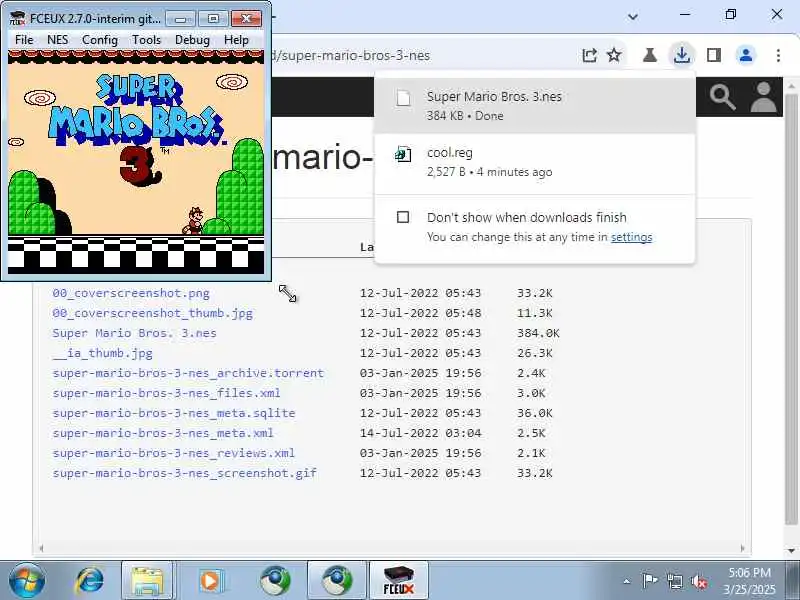Download Super Mario Bros. 3.nes from file list
Screen dimensions: 800x600
click(134, 333)
